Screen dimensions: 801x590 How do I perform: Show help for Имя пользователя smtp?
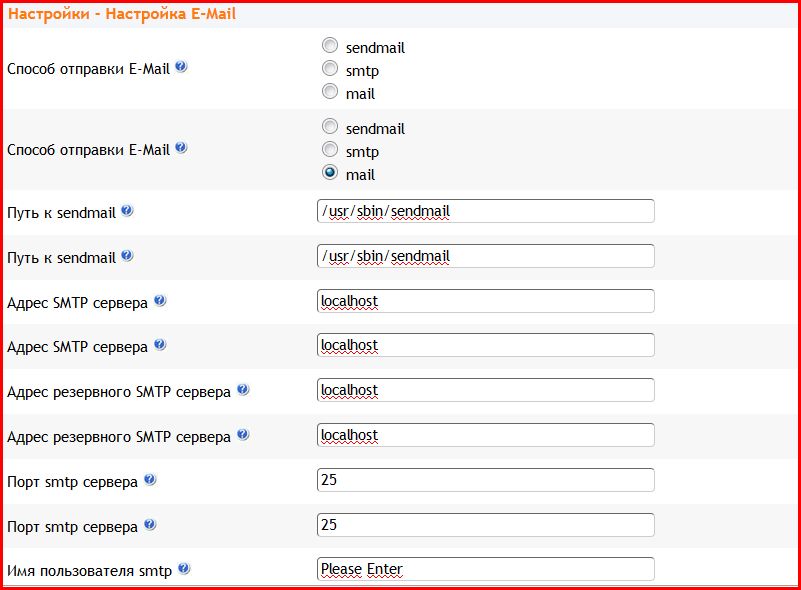[184, 569]
